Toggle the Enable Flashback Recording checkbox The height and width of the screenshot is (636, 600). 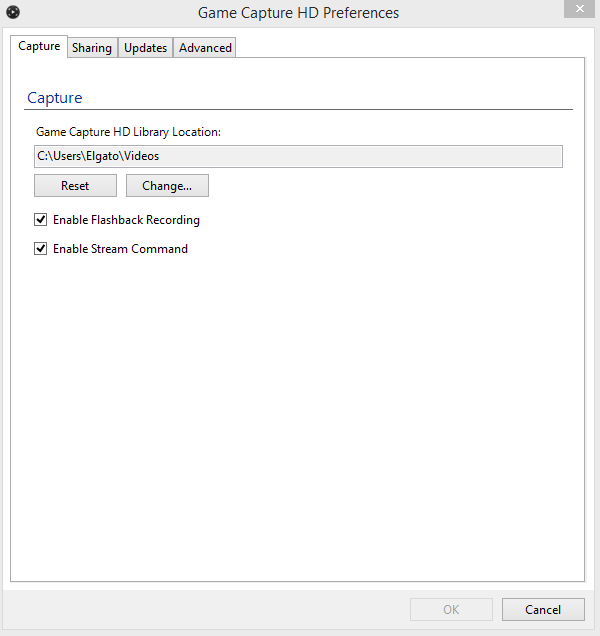point(41,220)
